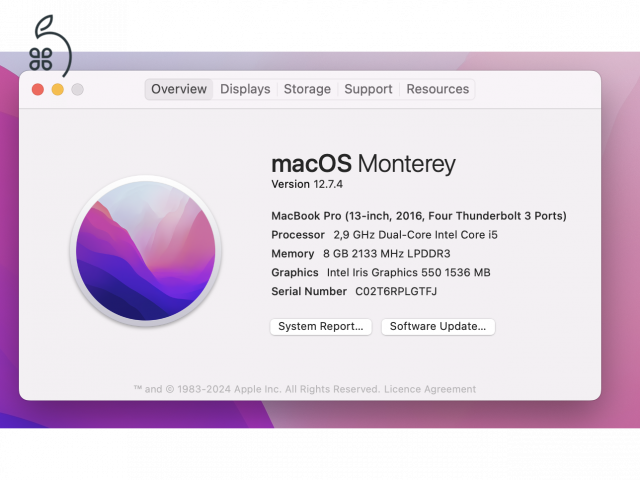Screen dimensions: 640x480
Task: Close the About This Mac window
Action: tap(38, 89)
